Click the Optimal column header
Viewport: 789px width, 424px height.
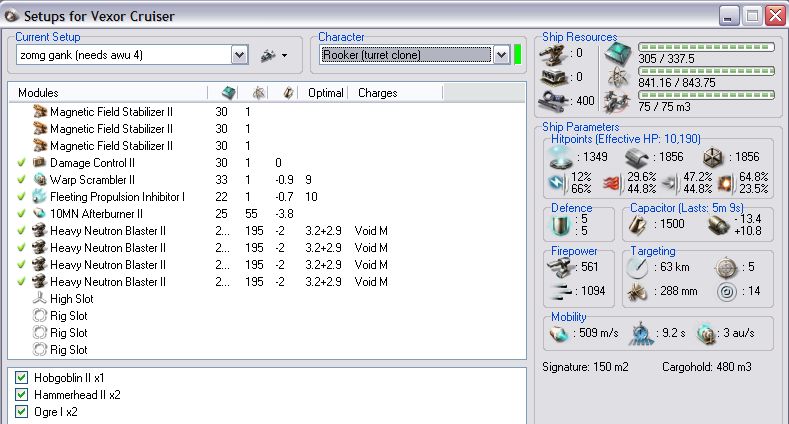coord(325,93)
